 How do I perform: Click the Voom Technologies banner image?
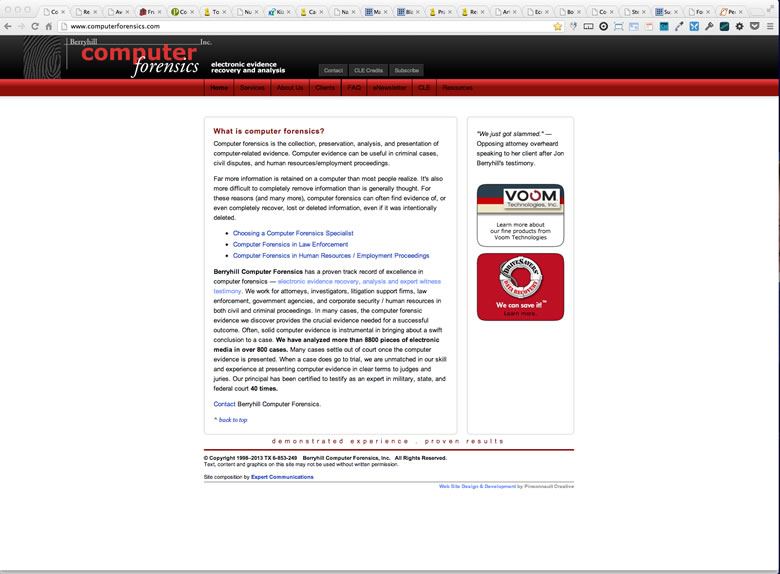[x=520, y=215]
